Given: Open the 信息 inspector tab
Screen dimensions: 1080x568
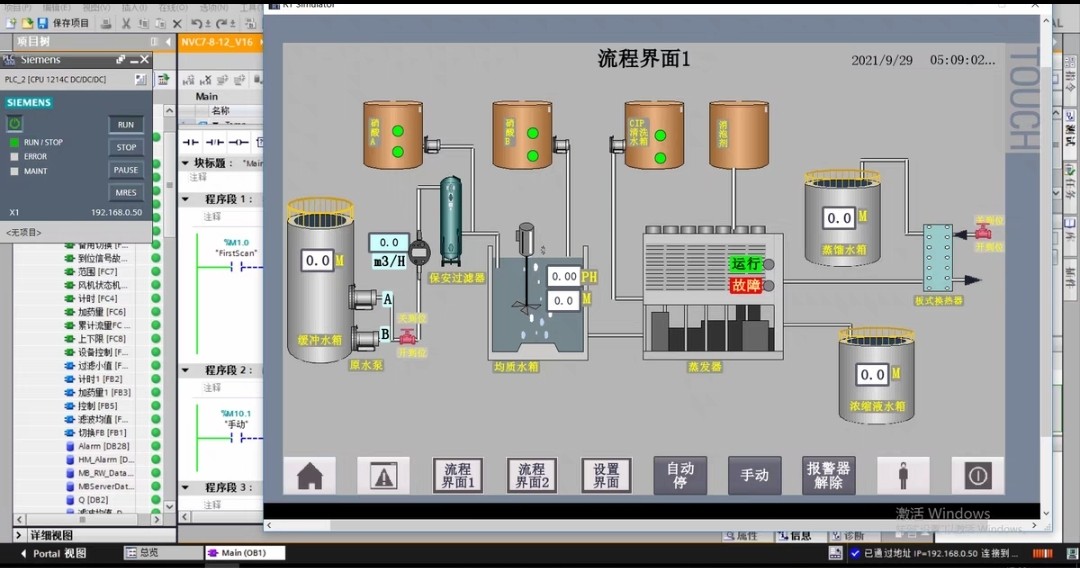Looking at the screenshot, I should click(794, 536).
